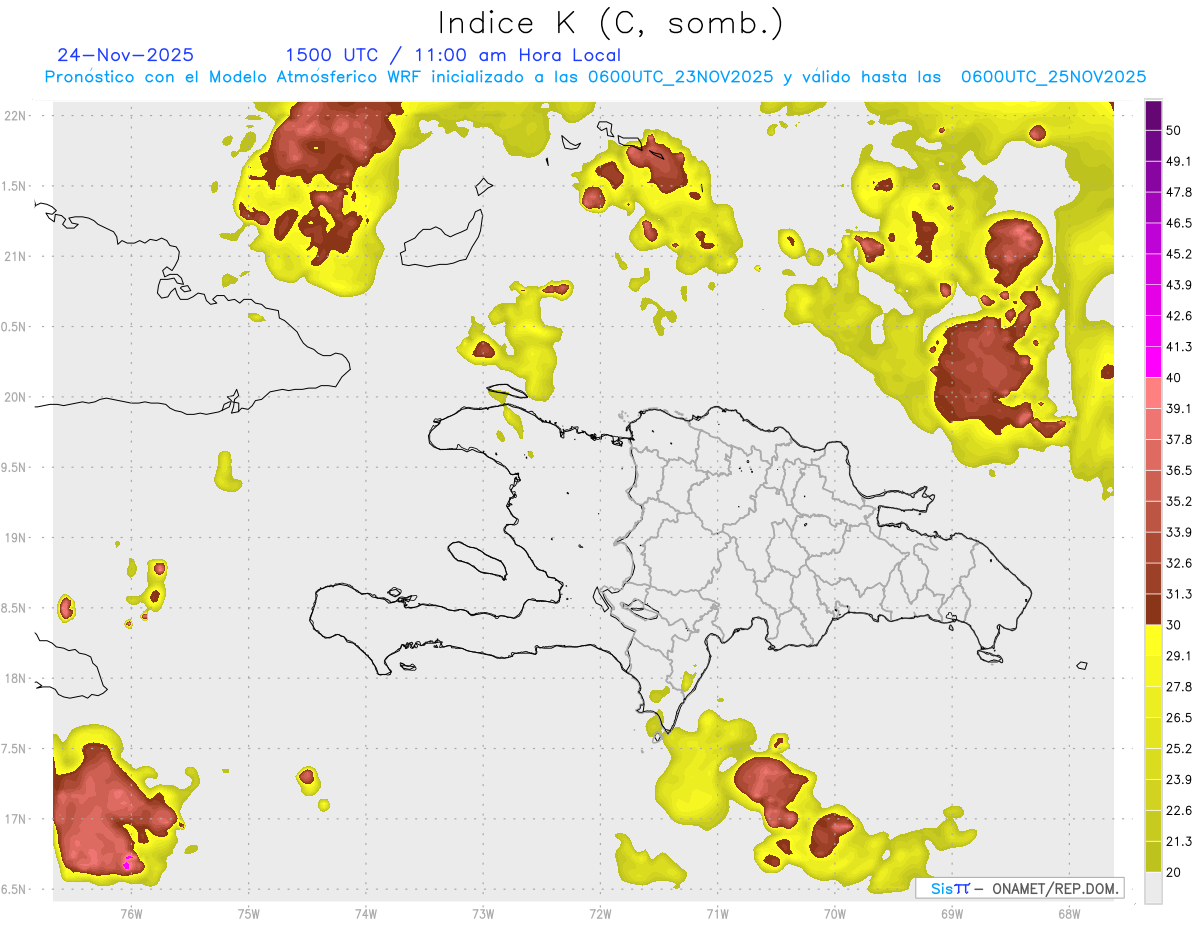The height and width of the screenshot is (927, 1200).
Task: Click the colorbar value '40'
Action: click(x=1174, y=378)
